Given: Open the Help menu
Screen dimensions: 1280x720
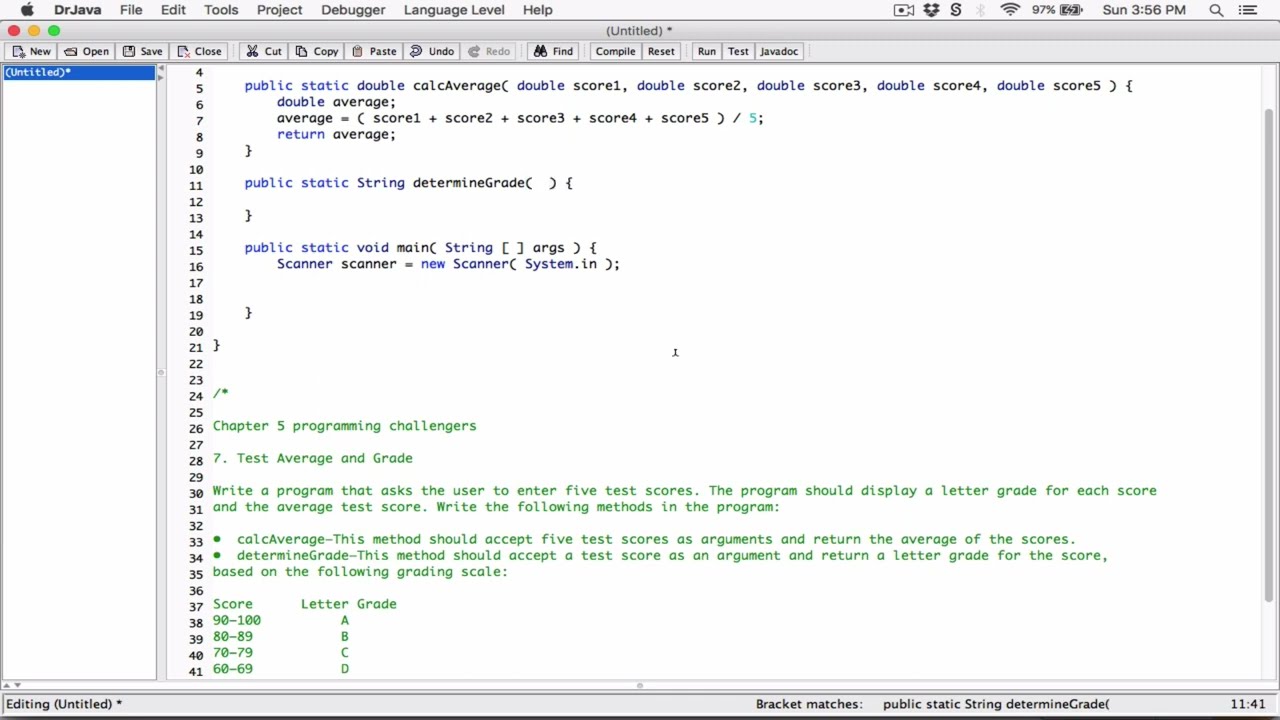Looking at the screenshot, I should [537, 10].
